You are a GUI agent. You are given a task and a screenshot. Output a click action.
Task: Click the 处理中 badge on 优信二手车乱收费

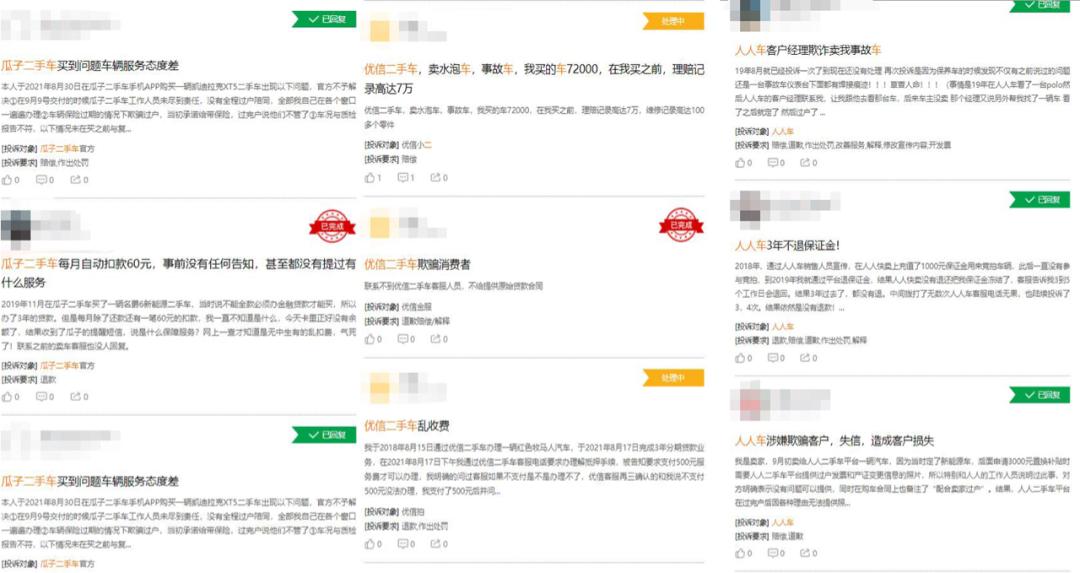click(x=674, y=377)
